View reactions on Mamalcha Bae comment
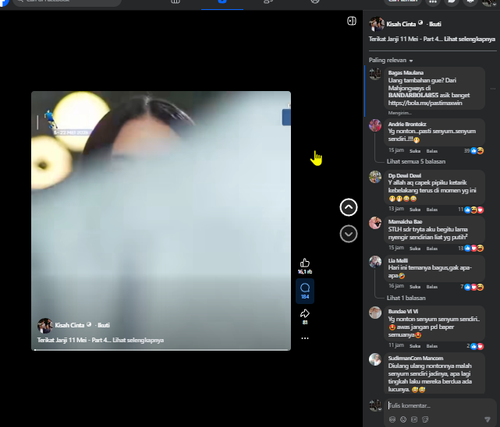500x427 pixels. click(x=471, y=248)
